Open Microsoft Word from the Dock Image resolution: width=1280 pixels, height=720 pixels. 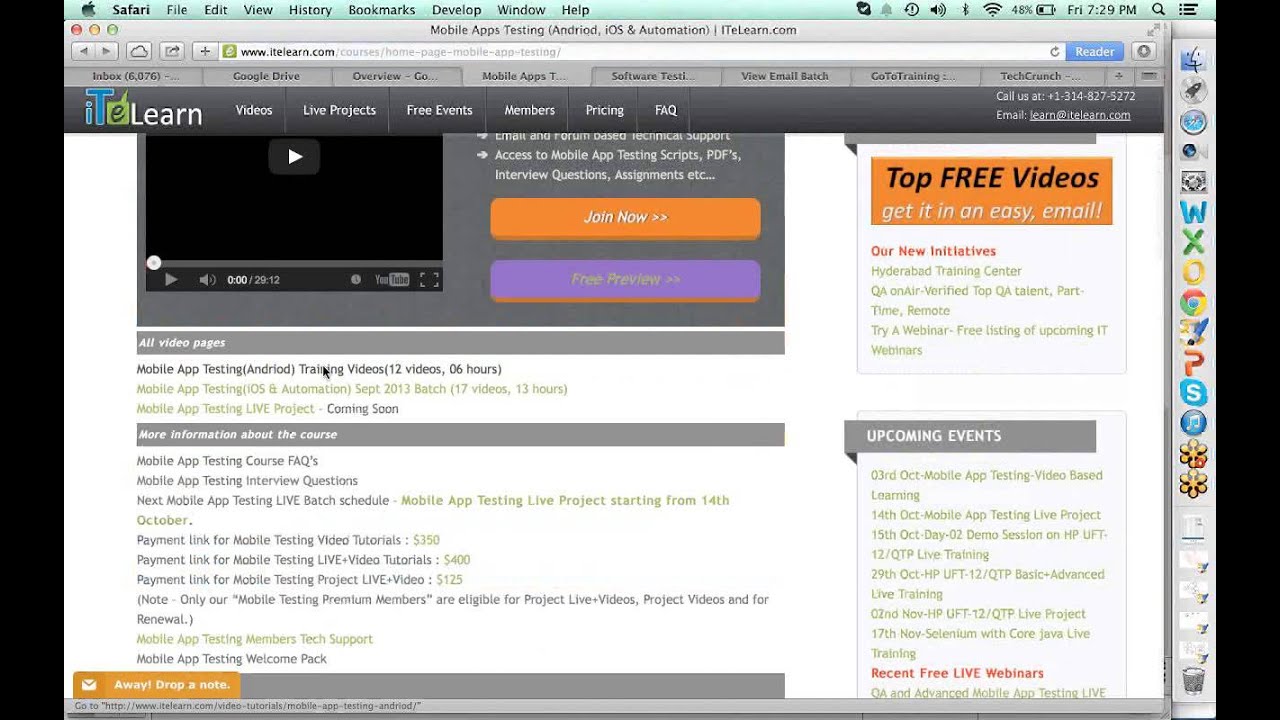click(x=1193, y=212)
